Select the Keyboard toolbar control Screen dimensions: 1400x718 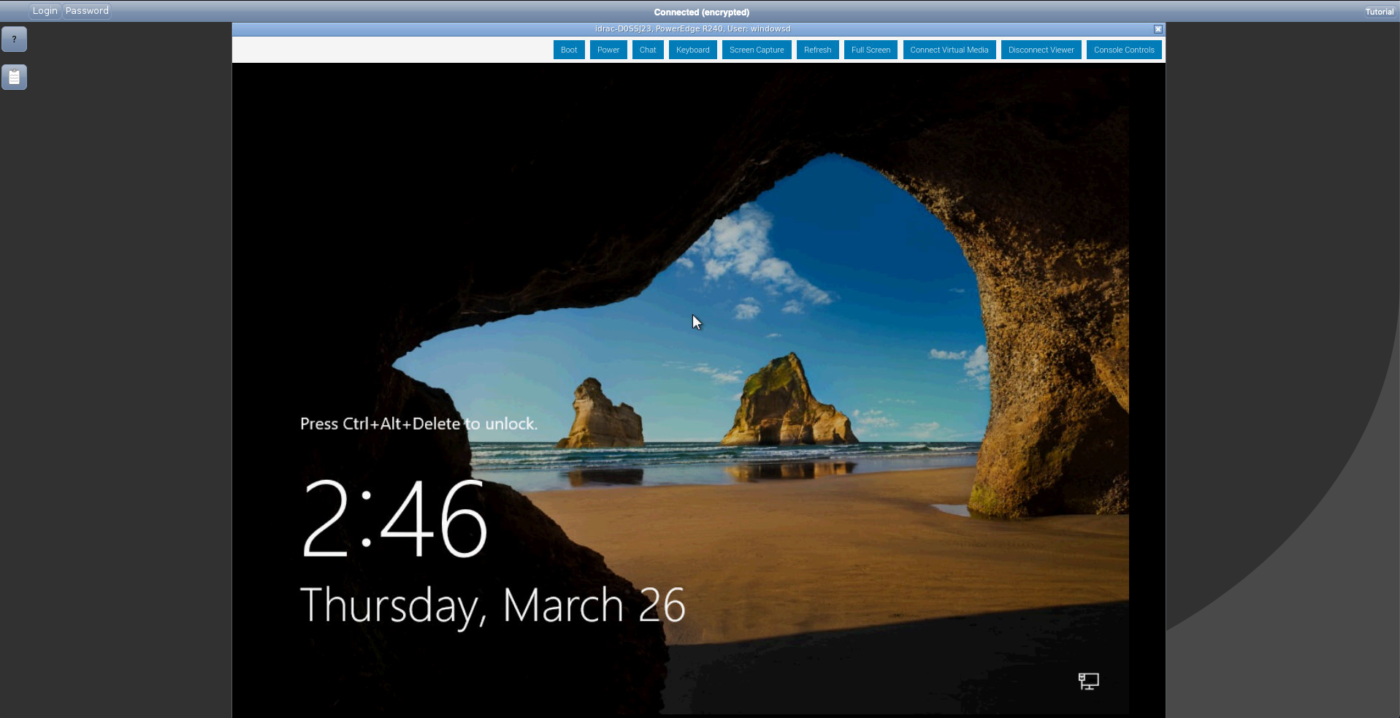[x=692, y=49]
